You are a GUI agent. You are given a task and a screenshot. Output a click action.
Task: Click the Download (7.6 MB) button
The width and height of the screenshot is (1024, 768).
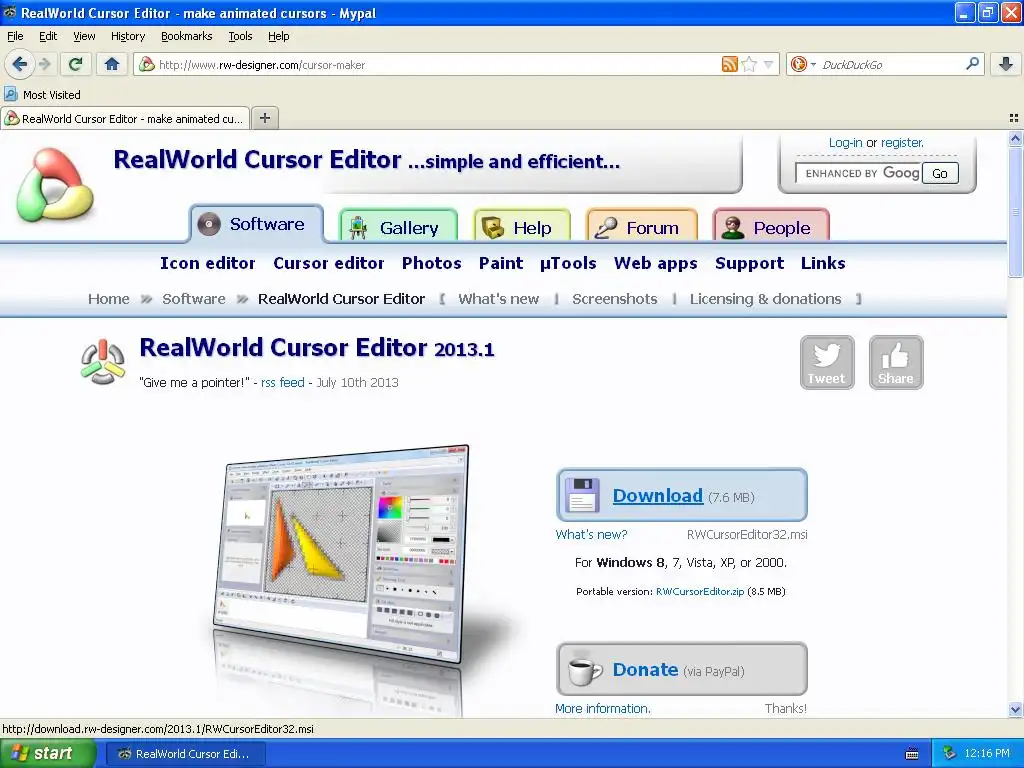point(682,496)
